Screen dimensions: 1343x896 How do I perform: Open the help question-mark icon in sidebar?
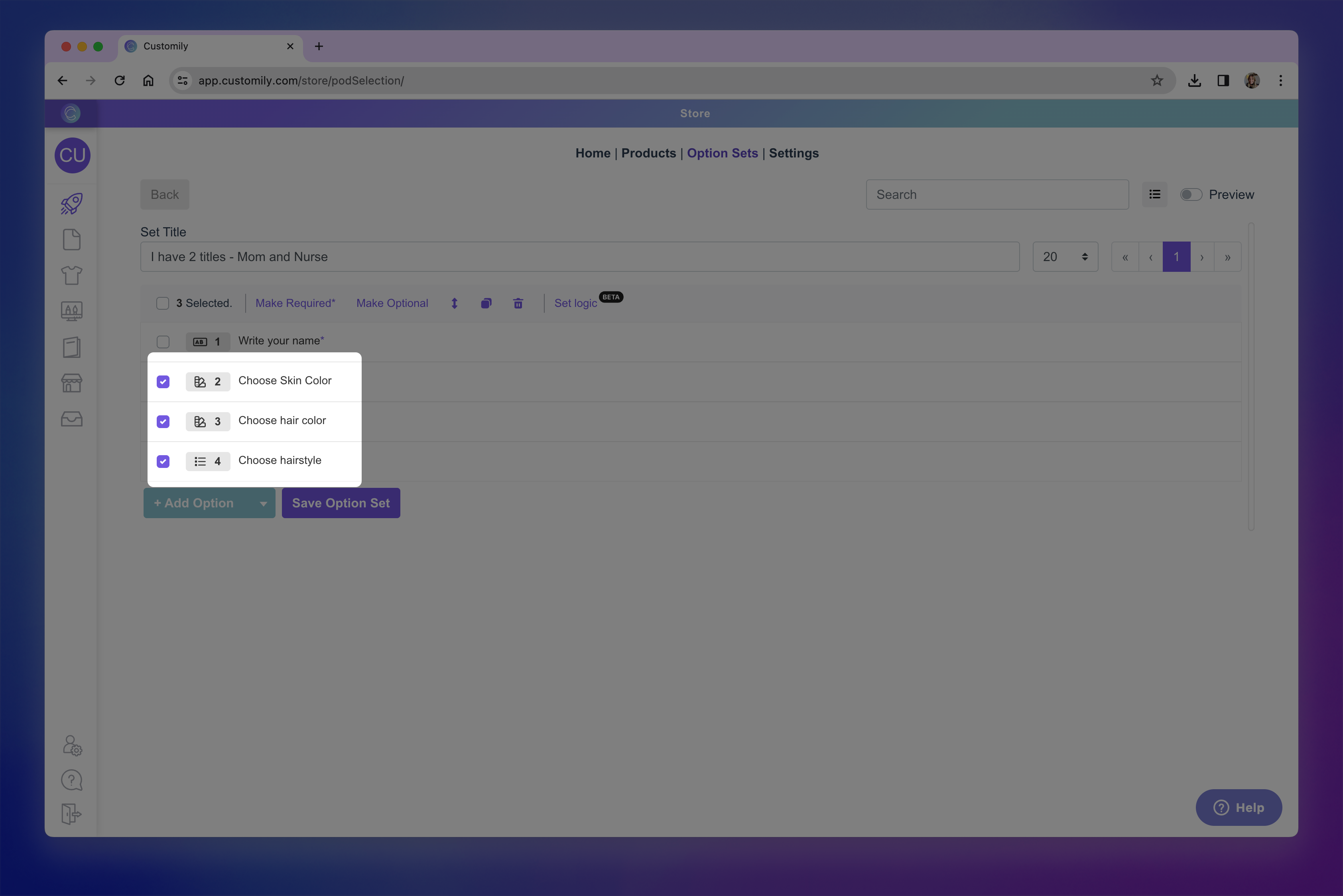click(71, 780)
